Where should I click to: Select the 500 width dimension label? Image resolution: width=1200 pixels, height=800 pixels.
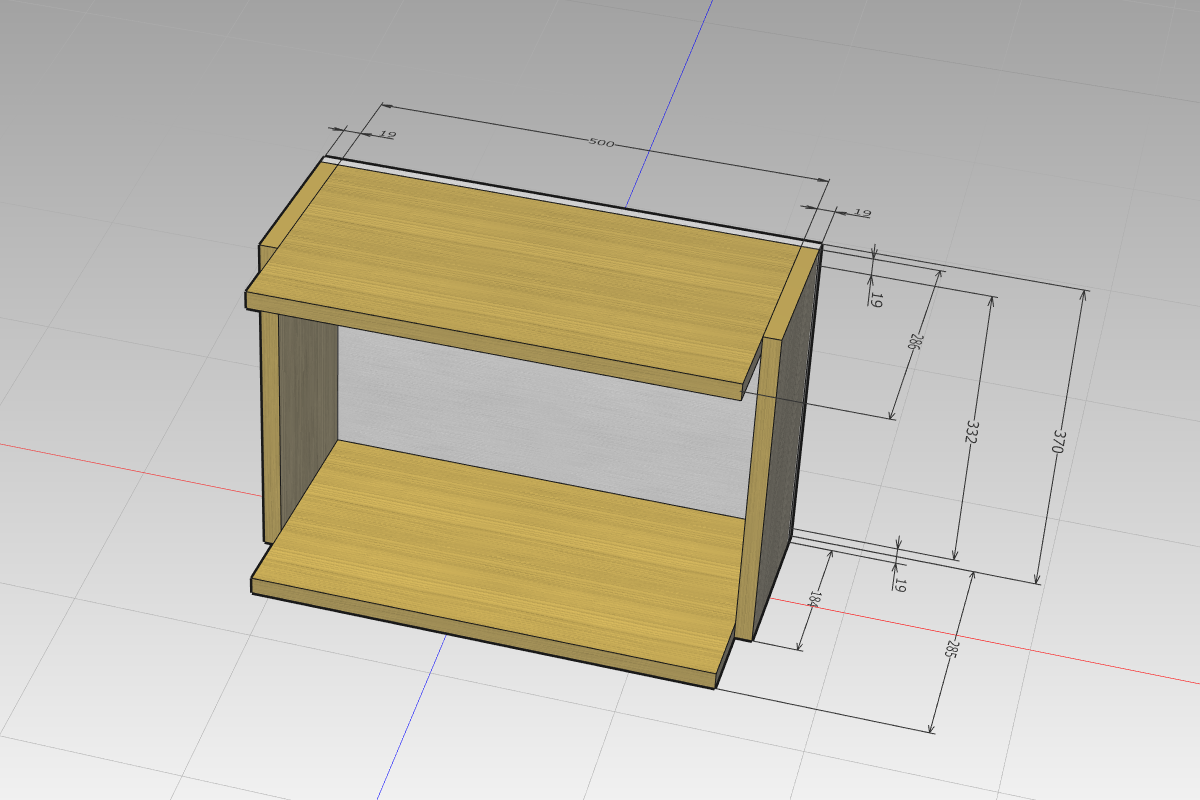(x=601, y=143)
